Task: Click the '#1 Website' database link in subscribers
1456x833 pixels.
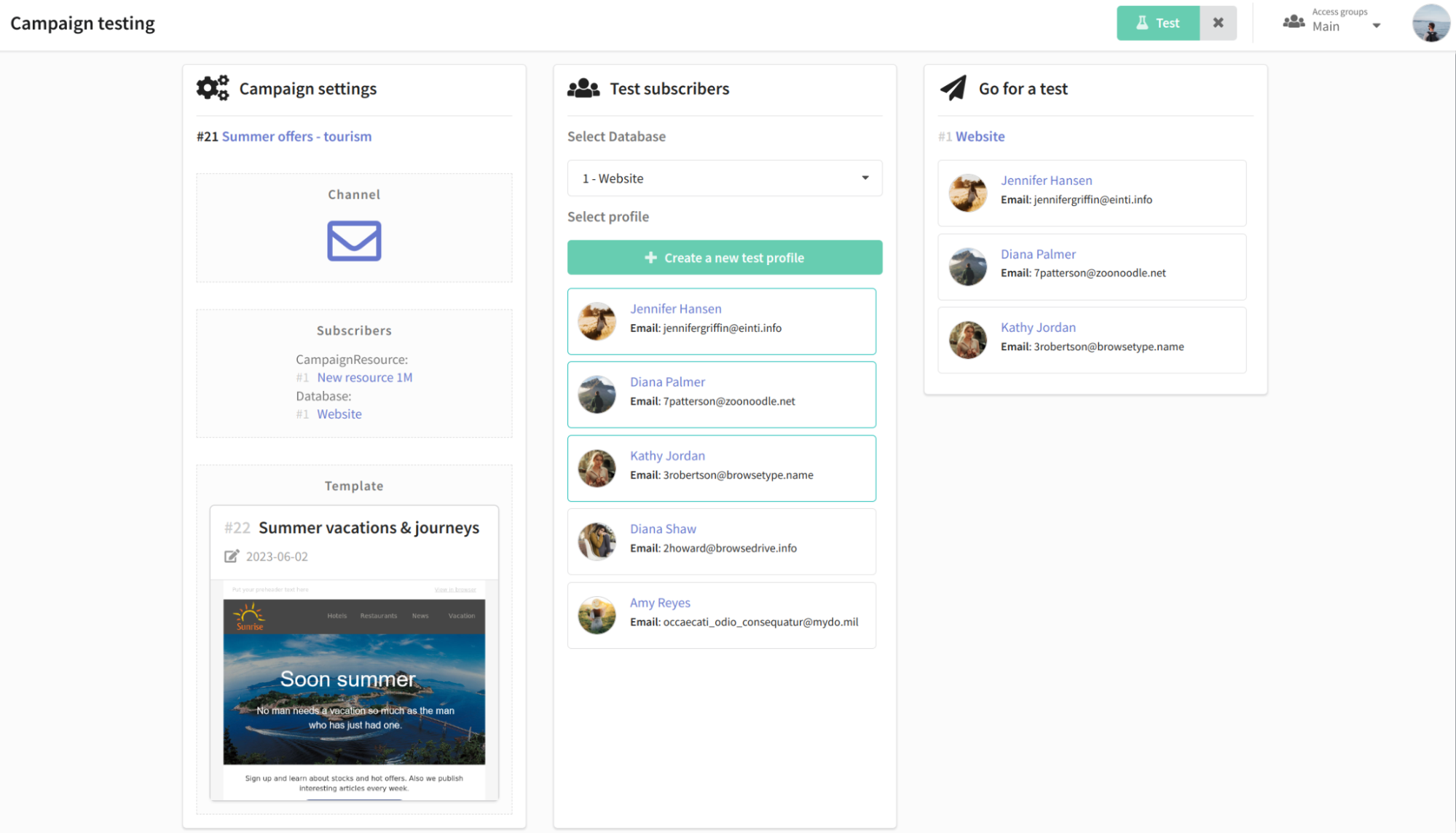Action: [x=339, y=413]
